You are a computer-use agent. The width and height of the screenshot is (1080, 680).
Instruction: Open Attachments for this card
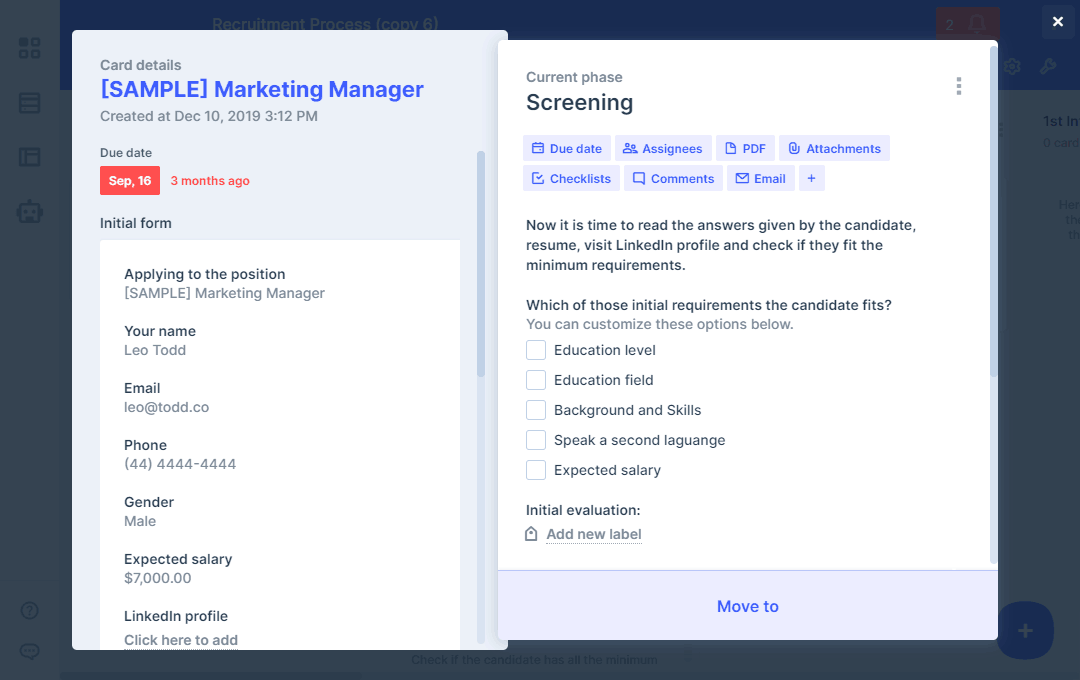(x=833, y=148)
